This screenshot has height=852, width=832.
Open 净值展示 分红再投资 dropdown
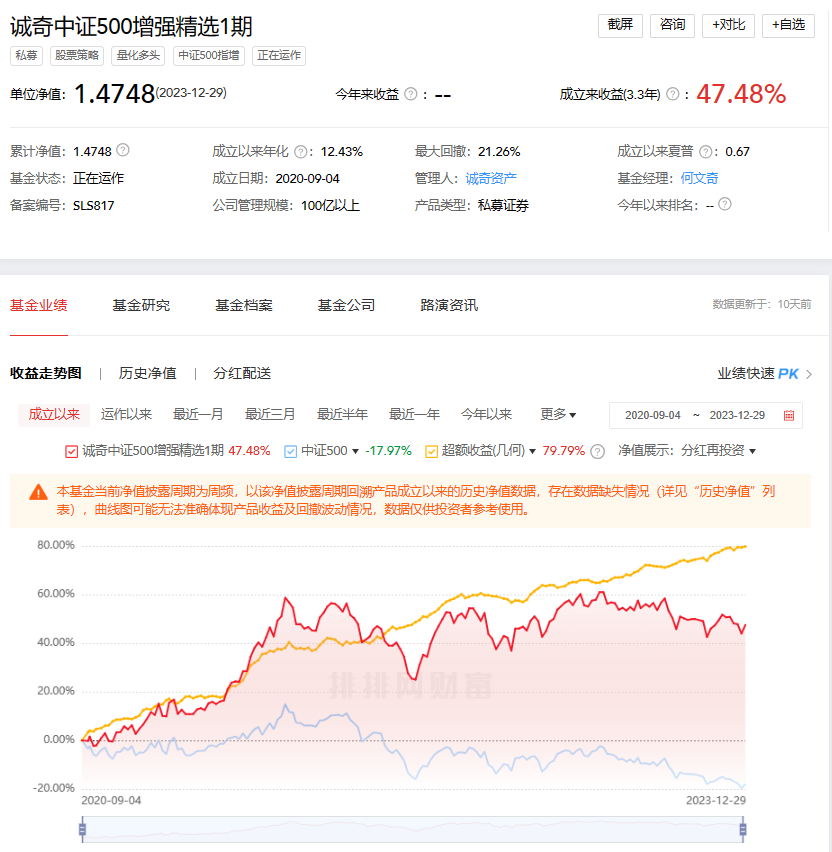(718, 451)
